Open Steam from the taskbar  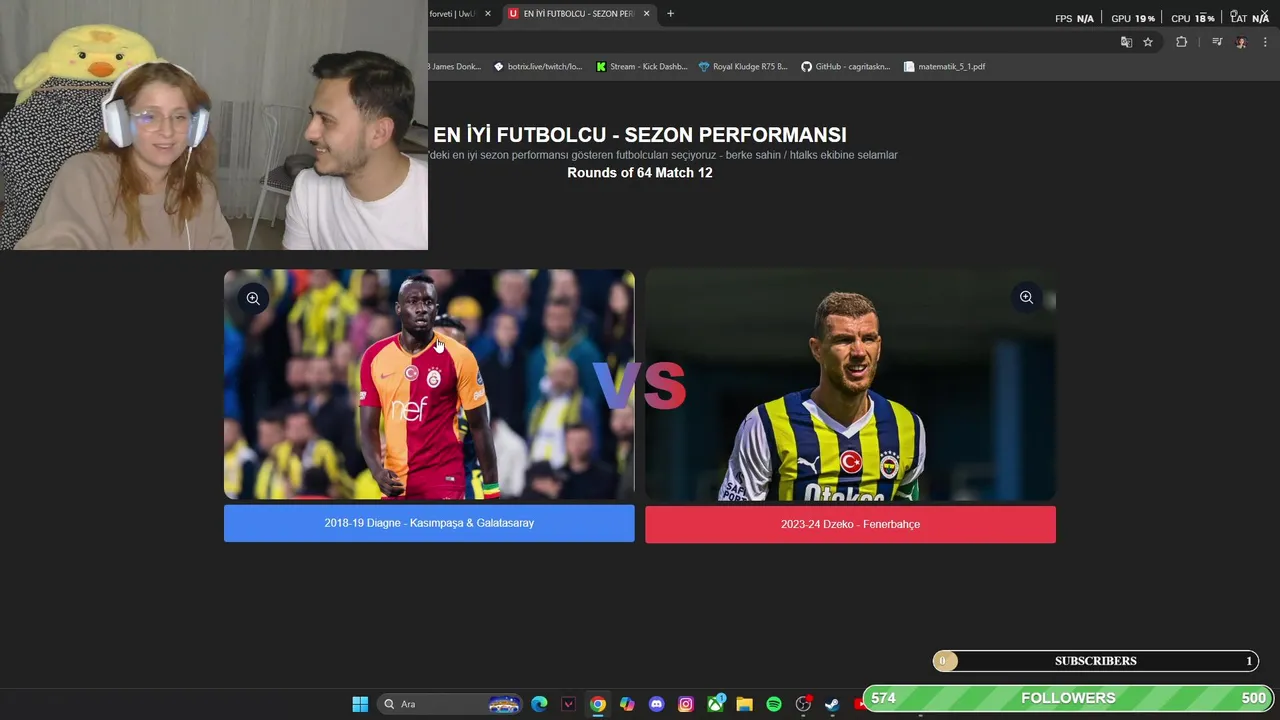[832, 704]
